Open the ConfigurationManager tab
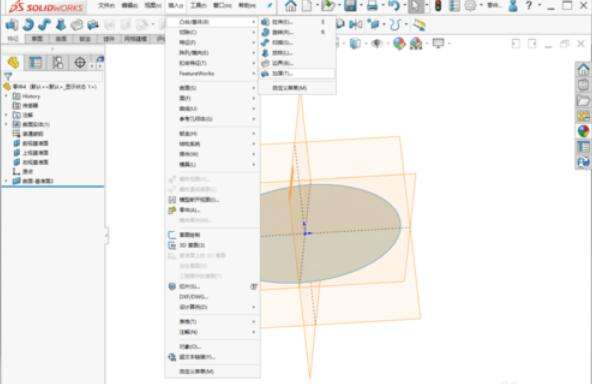Image resolution: width=592 pixels, height=384 pixels. [x=58, y=62]
